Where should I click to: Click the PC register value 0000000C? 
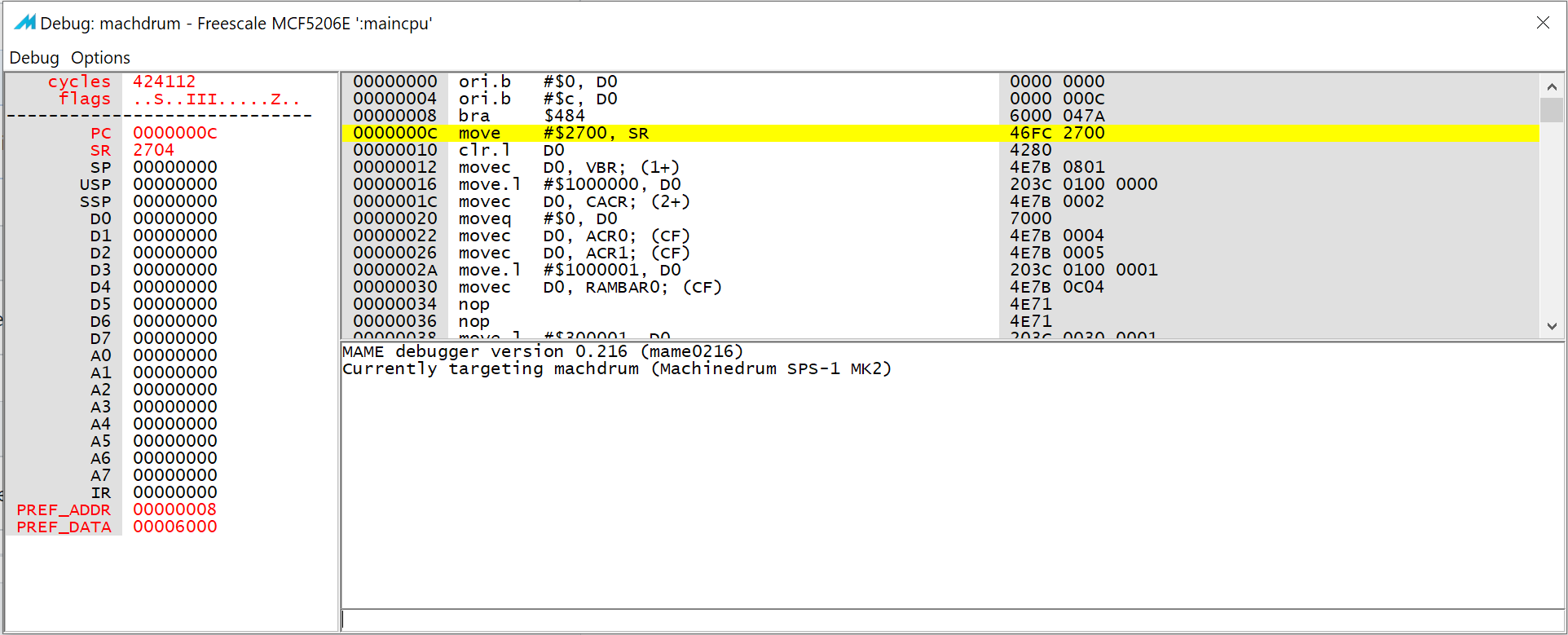pyautogui.click(x=175, y=133)
